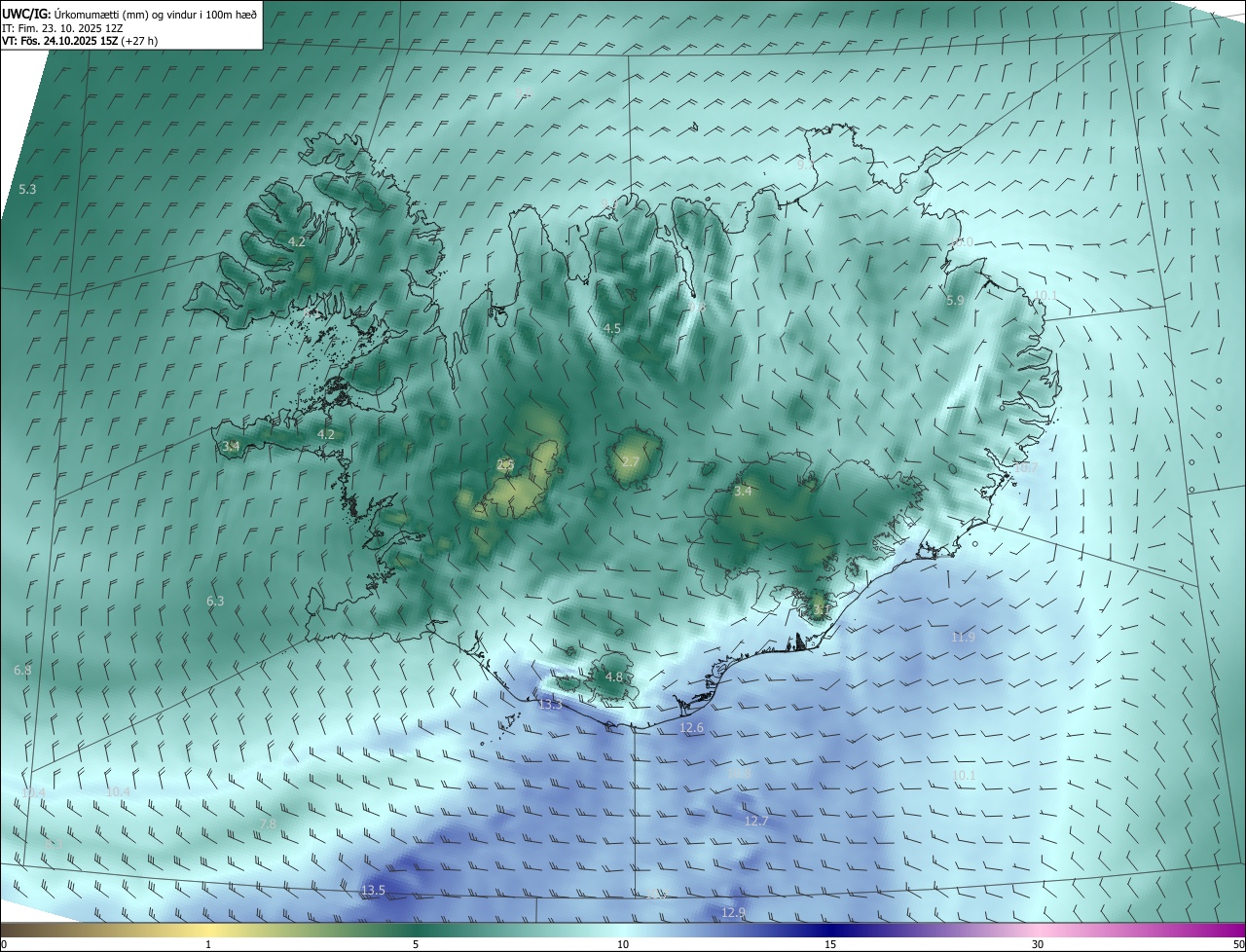The image size is (1246, 952).
Task: Click the 5 tick on the color scale
Action: point(416,944)
